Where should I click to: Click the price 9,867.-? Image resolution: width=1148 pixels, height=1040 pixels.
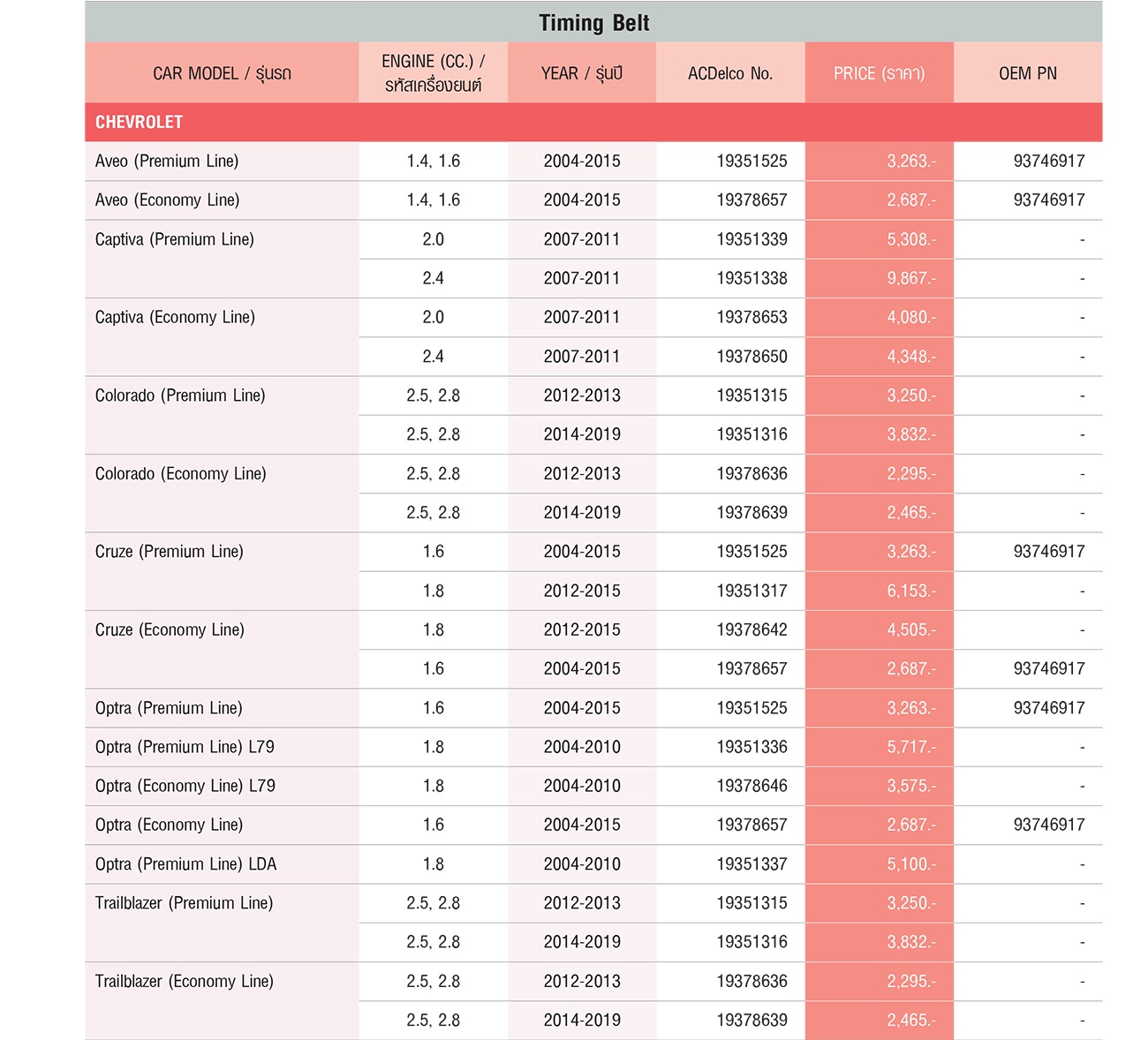tap(911, 278)
